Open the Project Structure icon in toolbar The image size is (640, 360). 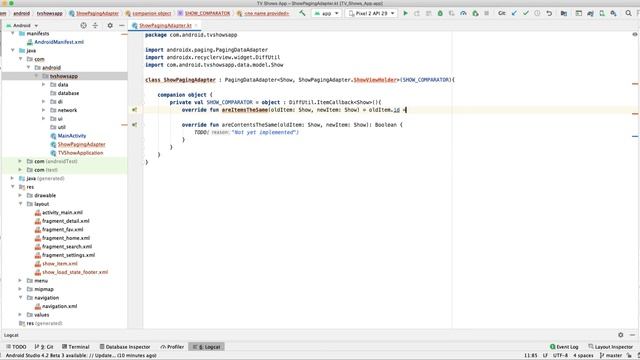coord(564,13)
